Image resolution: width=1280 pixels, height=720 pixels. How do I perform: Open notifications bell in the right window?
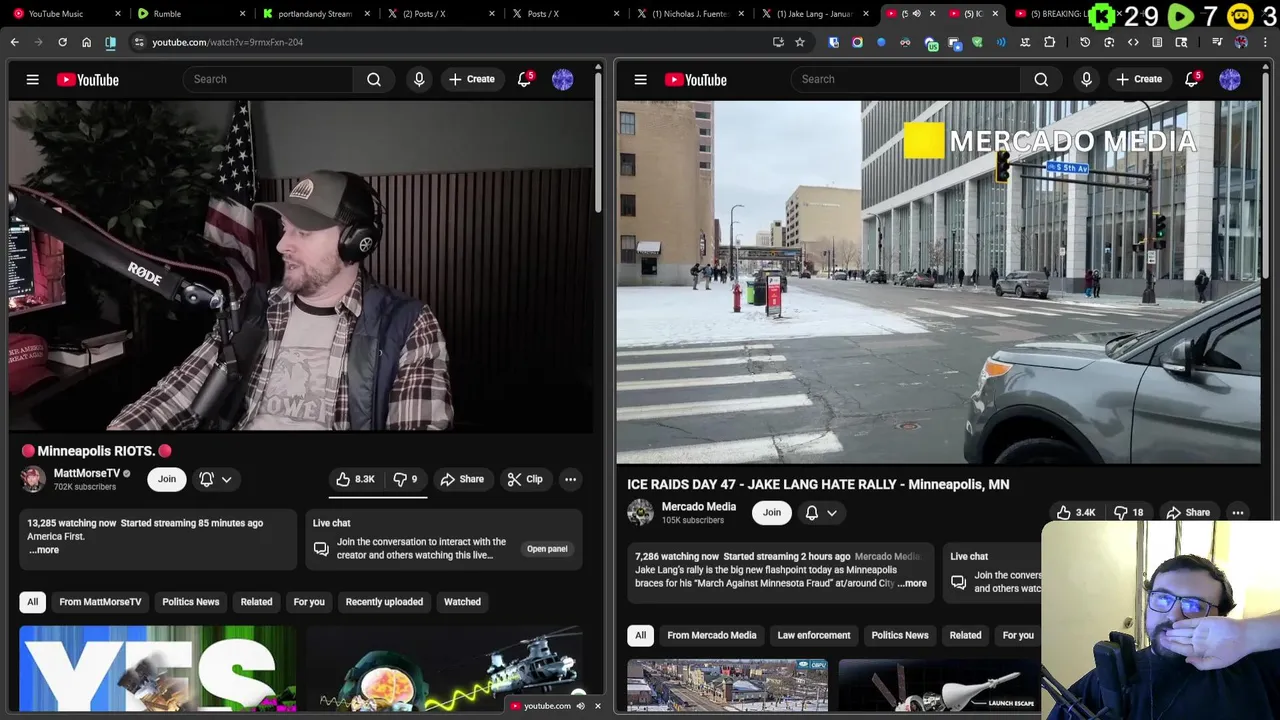coord(1192,79)
